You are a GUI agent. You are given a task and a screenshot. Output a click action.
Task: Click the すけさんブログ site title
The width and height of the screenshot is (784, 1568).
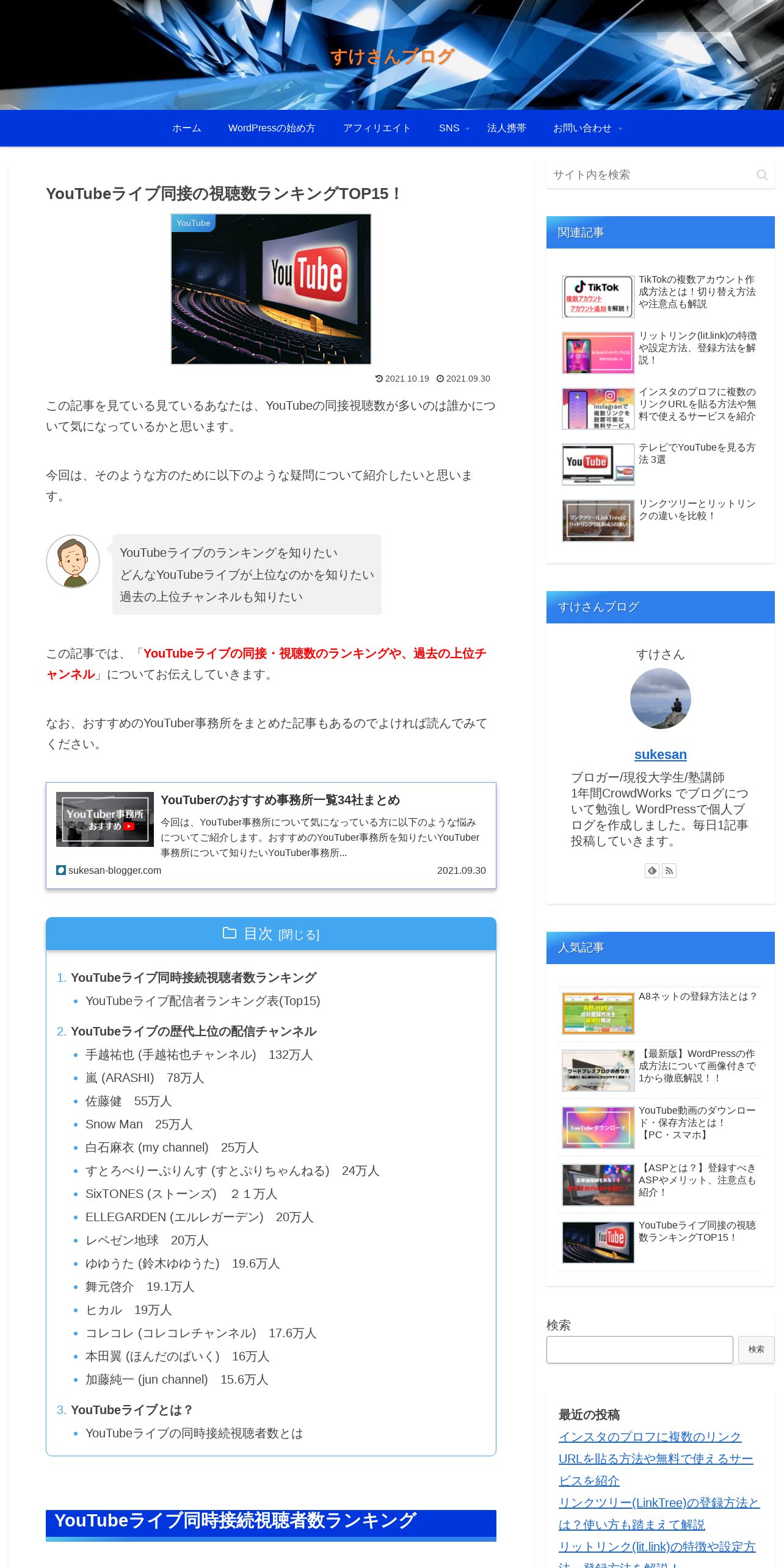[x=392, y=56]
